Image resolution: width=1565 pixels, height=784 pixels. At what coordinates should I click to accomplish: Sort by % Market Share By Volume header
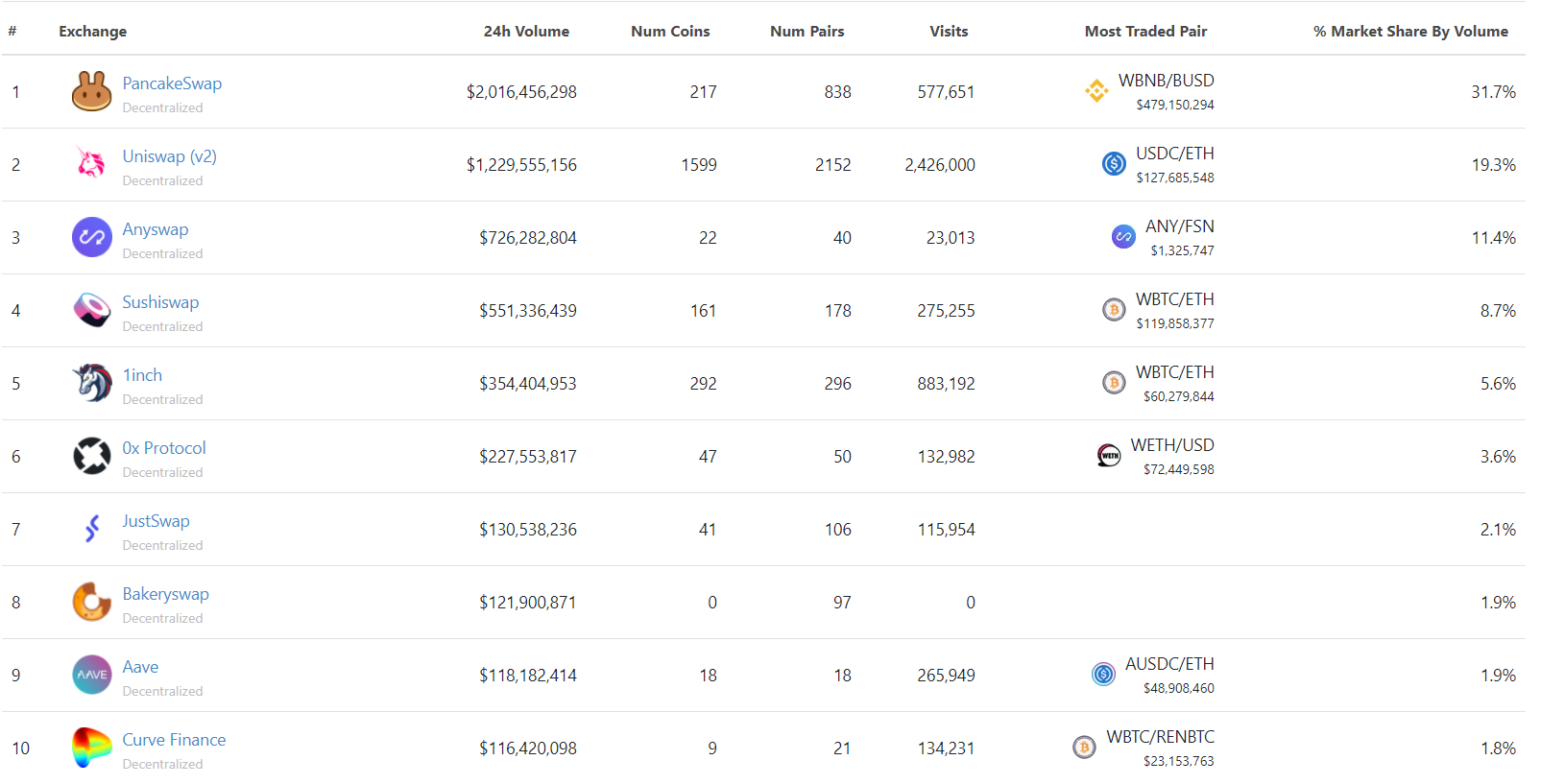(1410, 32)
